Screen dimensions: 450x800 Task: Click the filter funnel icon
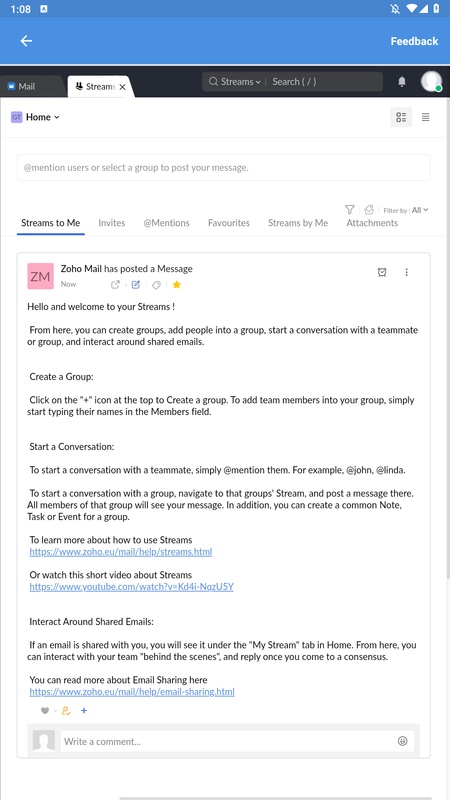pyautogui.click(x=349, y=210)
